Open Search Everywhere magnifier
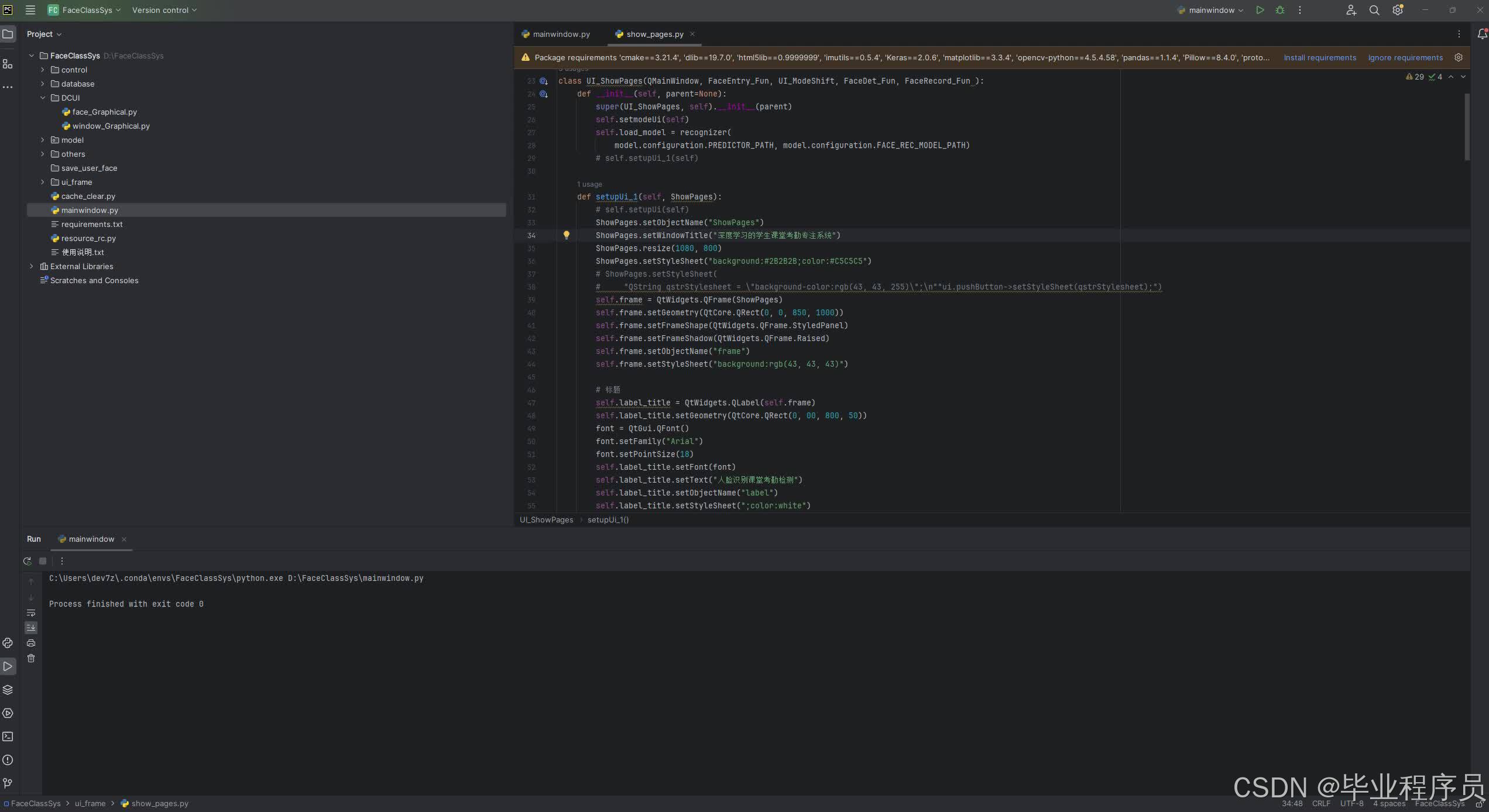1489x812 pixels. point(1374,10)
